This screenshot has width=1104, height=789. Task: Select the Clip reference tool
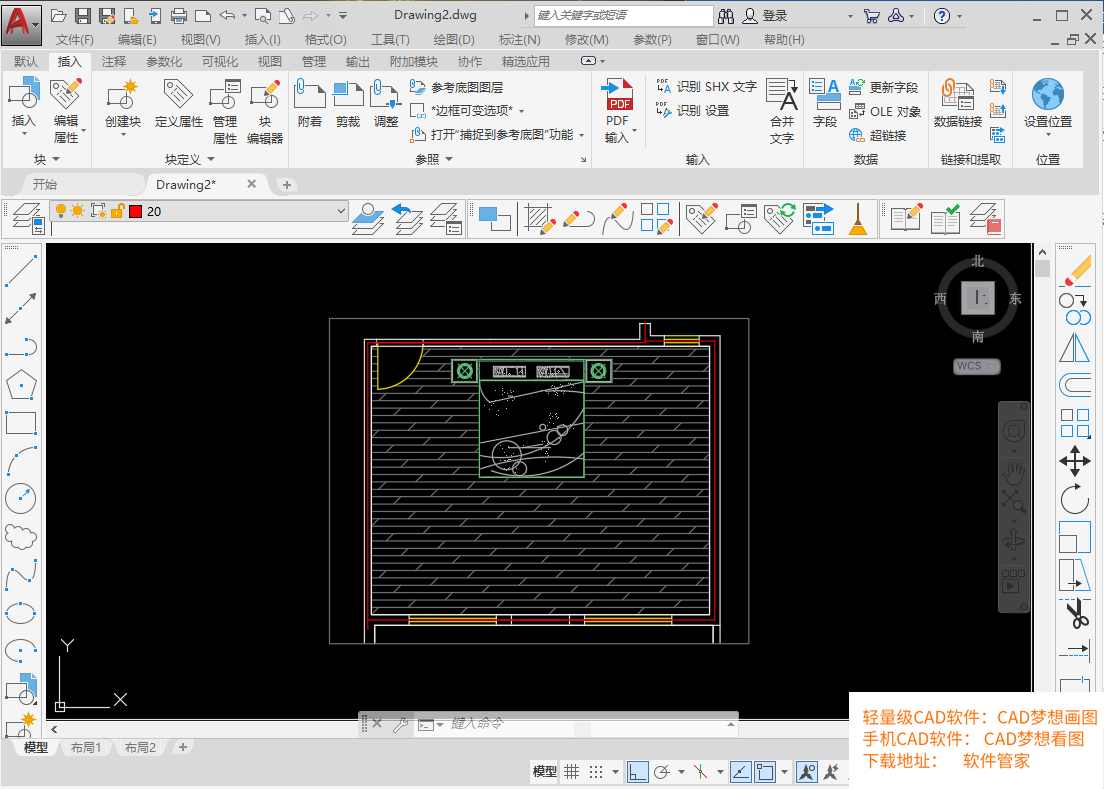[x=348, y=94]
